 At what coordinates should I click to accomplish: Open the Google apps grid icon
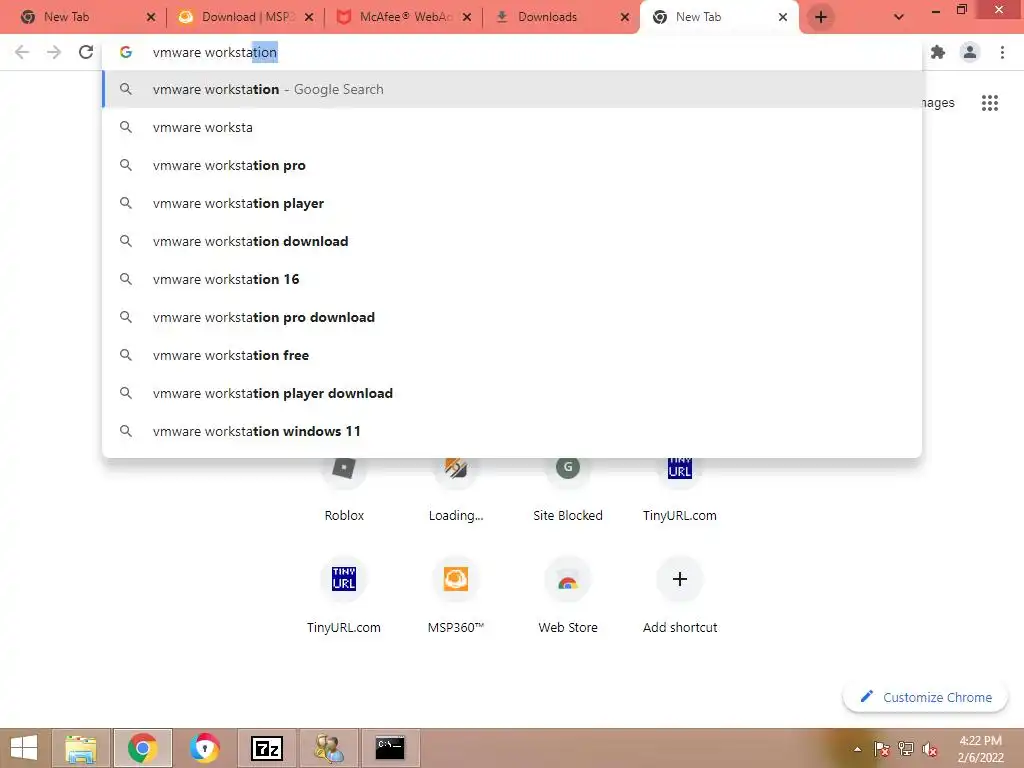coord(989,103)
